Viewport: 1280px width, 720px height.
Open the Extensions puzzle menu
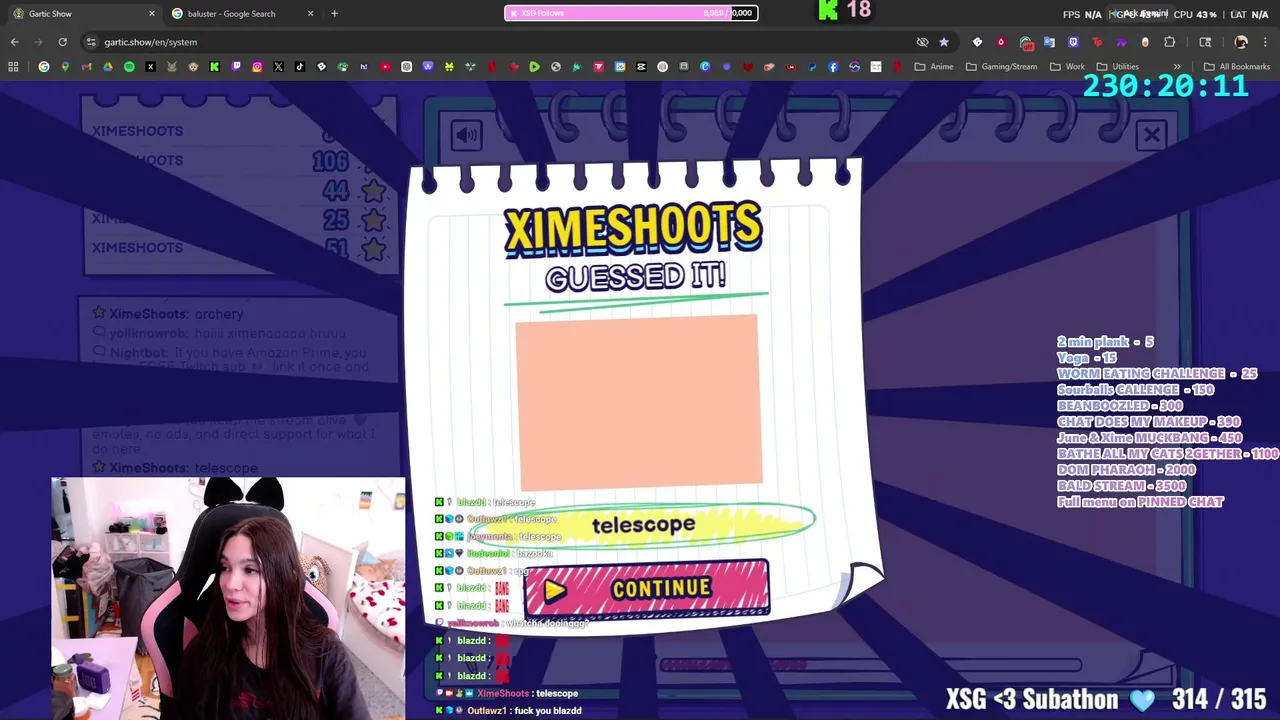(1169, 42)
